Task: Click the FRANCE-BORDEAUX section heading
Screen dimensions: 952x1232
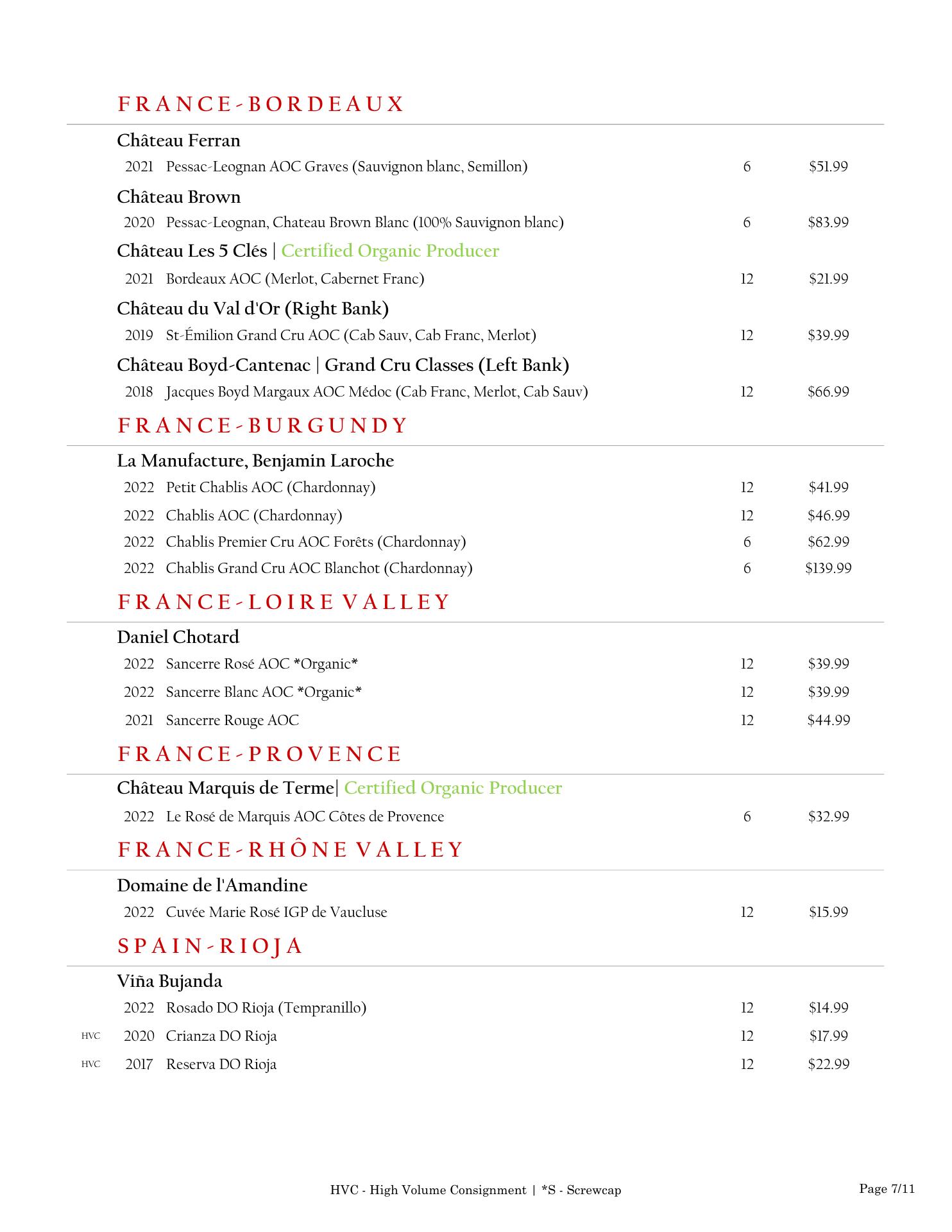Action: point(260,104)
